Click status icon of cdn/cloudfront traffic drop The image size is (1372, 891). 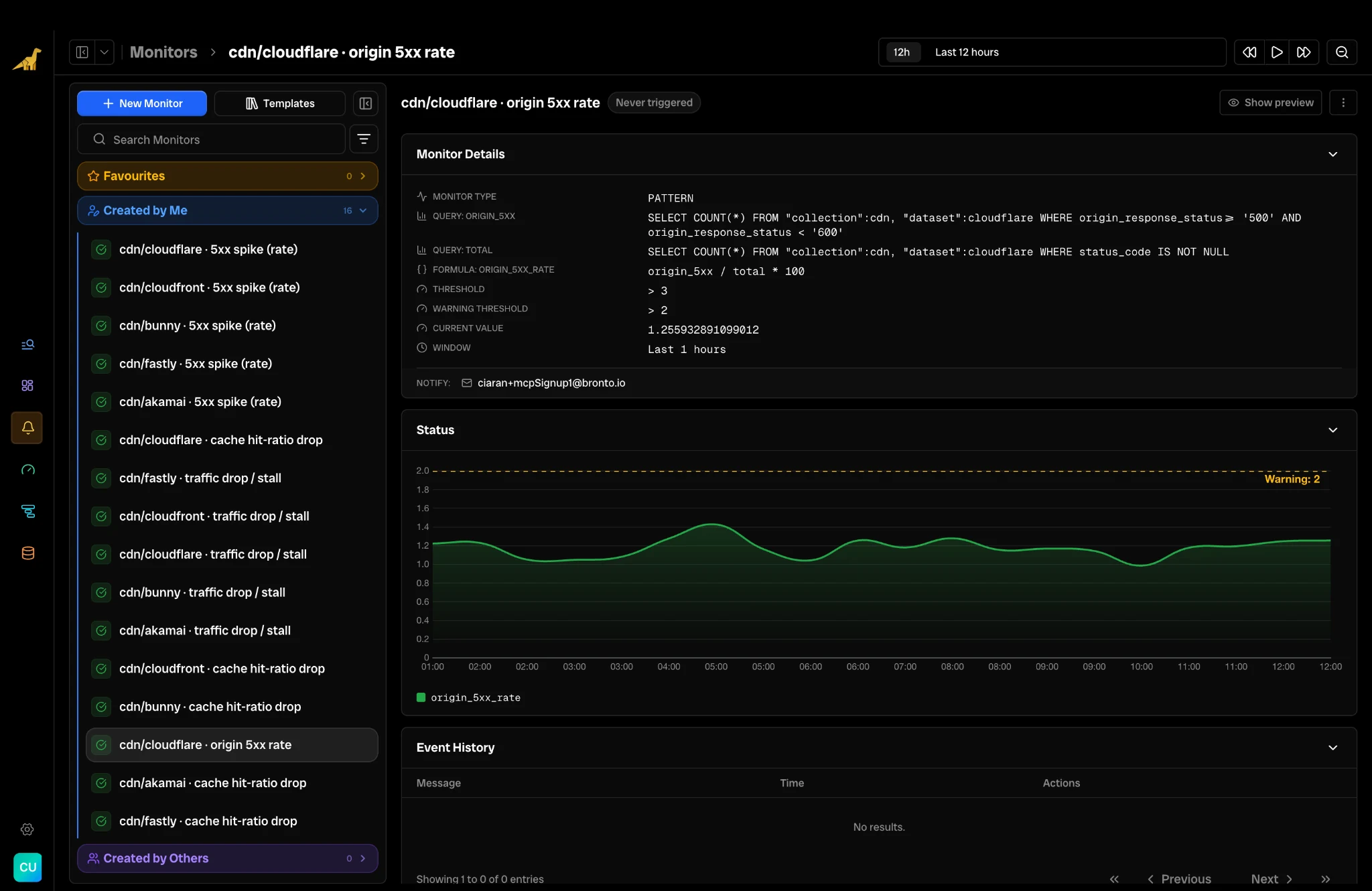coord(101,517)
